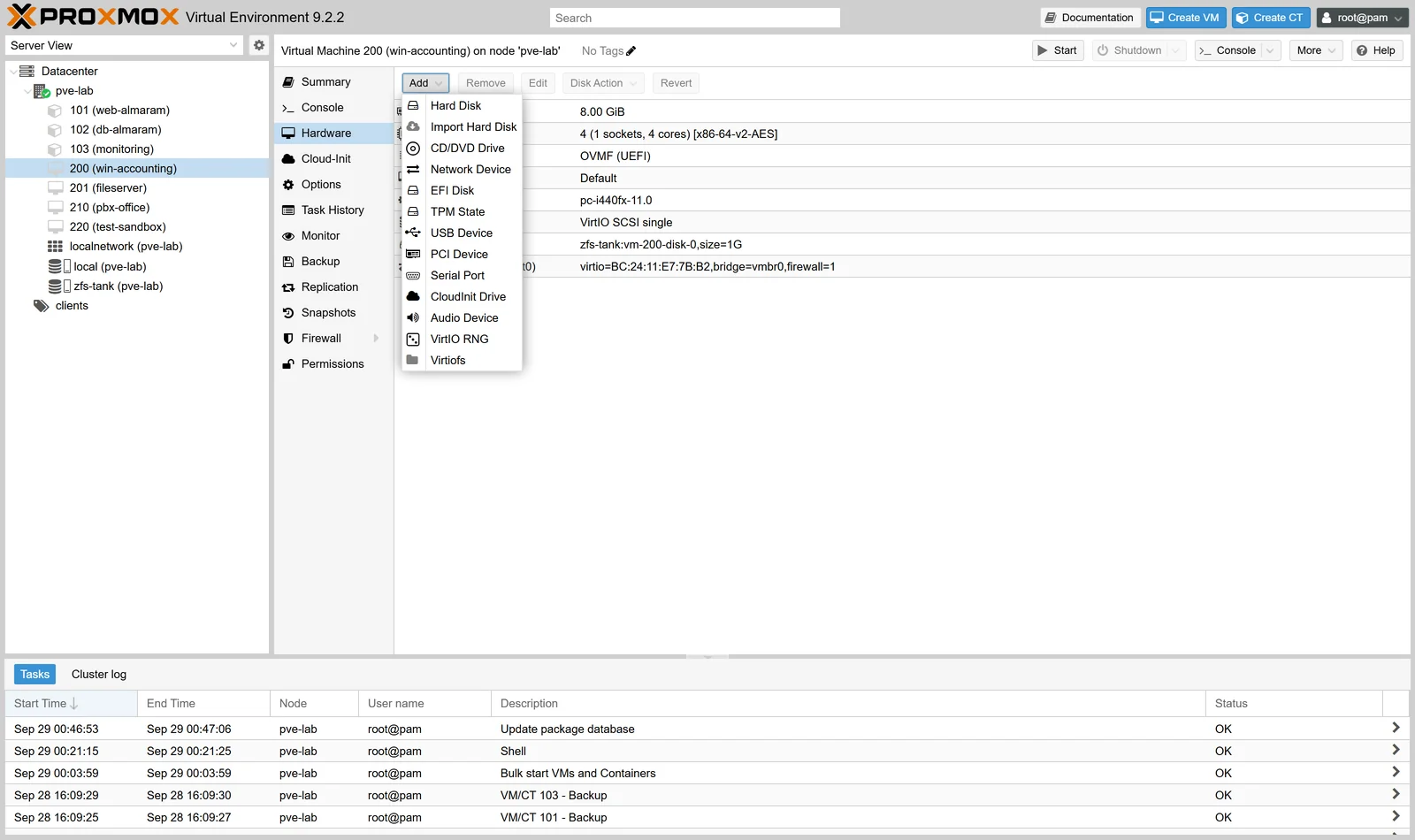Sort tasks by Status column header
1415x840 pixels.
pyautogui.click(x=1294, y=704)
